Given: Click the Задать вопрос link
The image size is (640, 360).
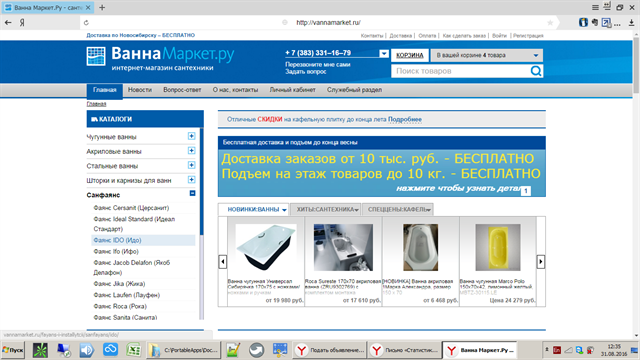Looking at the screenshot, I should 305,72.
